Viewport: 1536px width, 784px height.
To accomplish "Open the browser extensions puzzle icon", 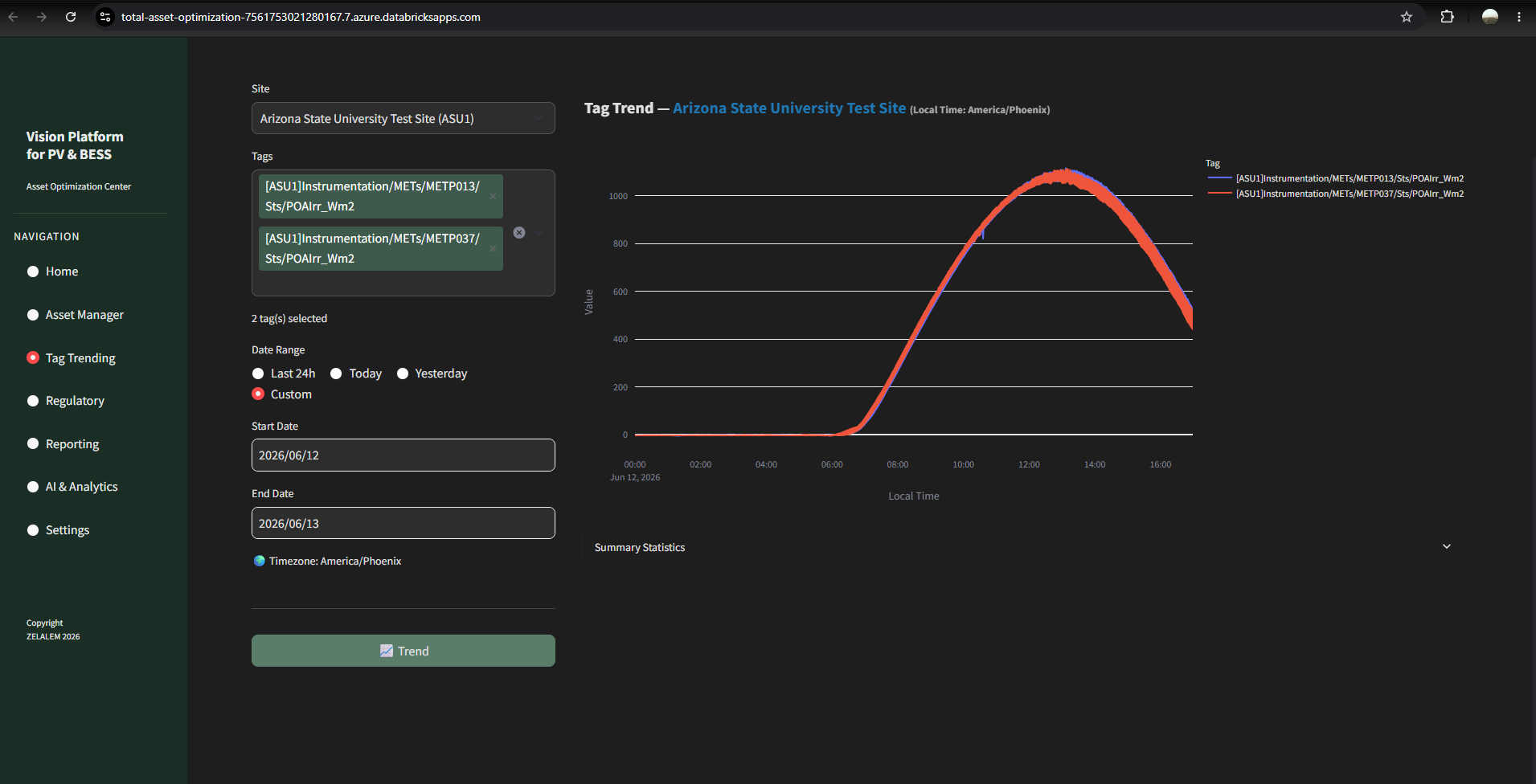I will (1447, 17).
